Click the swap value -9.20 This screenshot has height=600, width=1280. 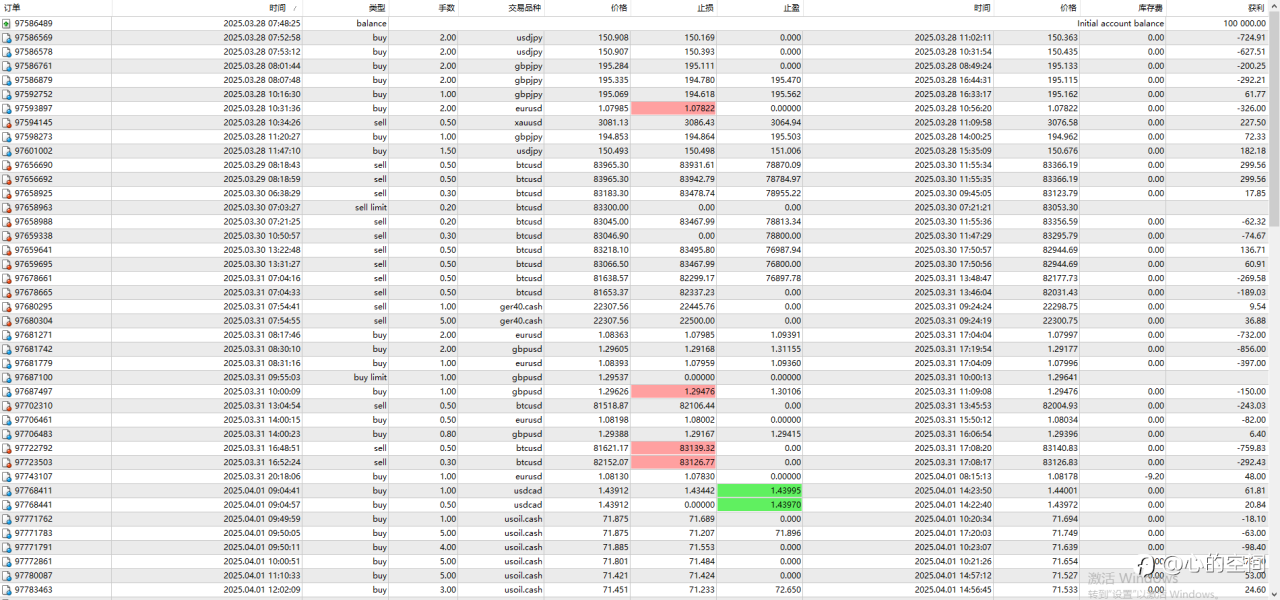tap(1154, 477)
